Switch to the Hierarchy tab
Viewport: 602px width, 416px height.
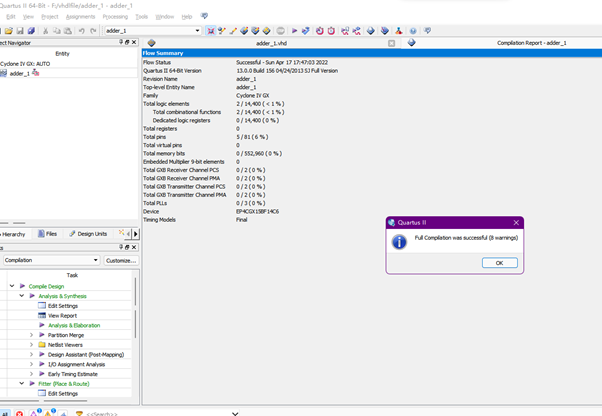[13, 234]
